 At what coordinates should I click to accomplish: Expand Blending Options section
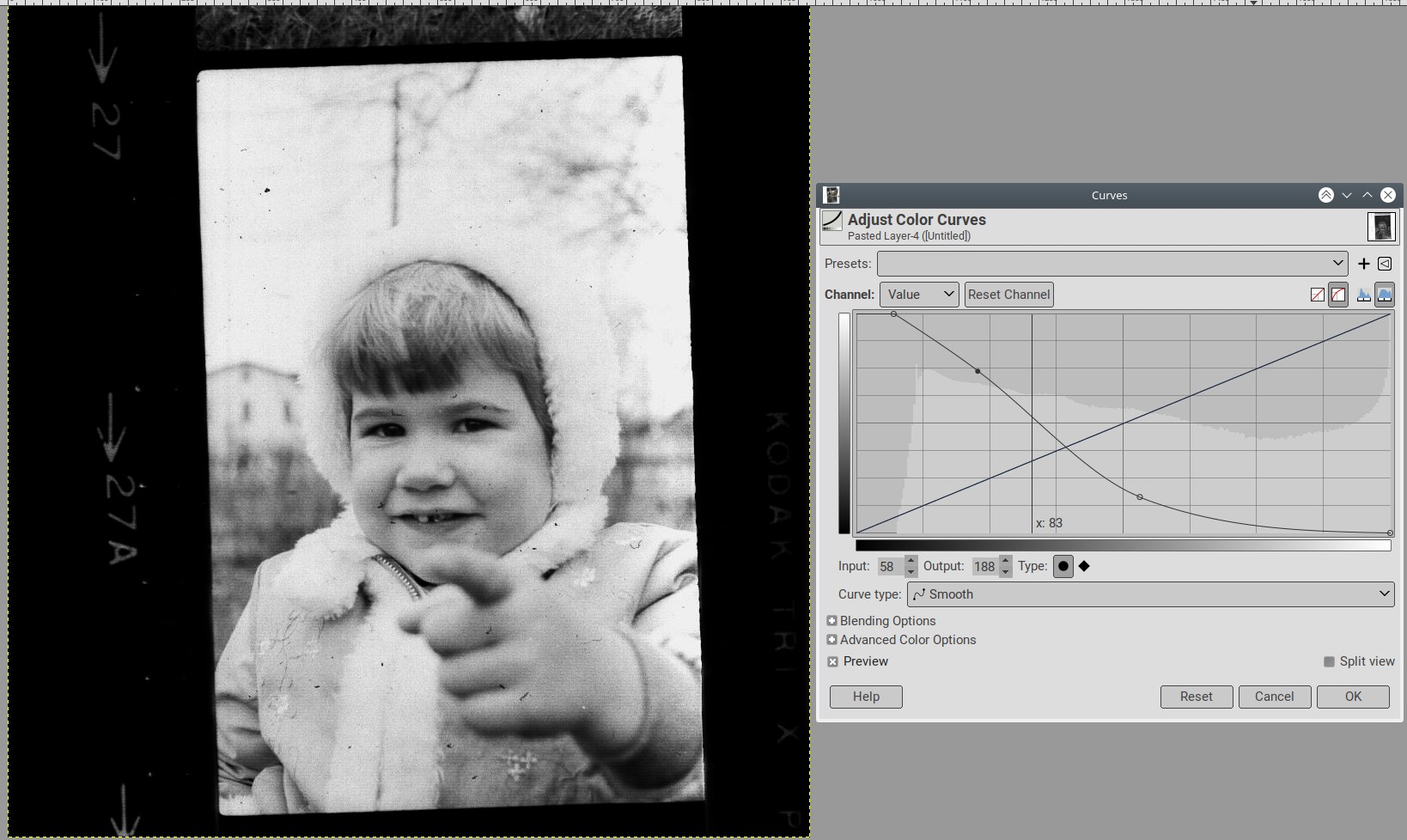[x=832, y=621]
